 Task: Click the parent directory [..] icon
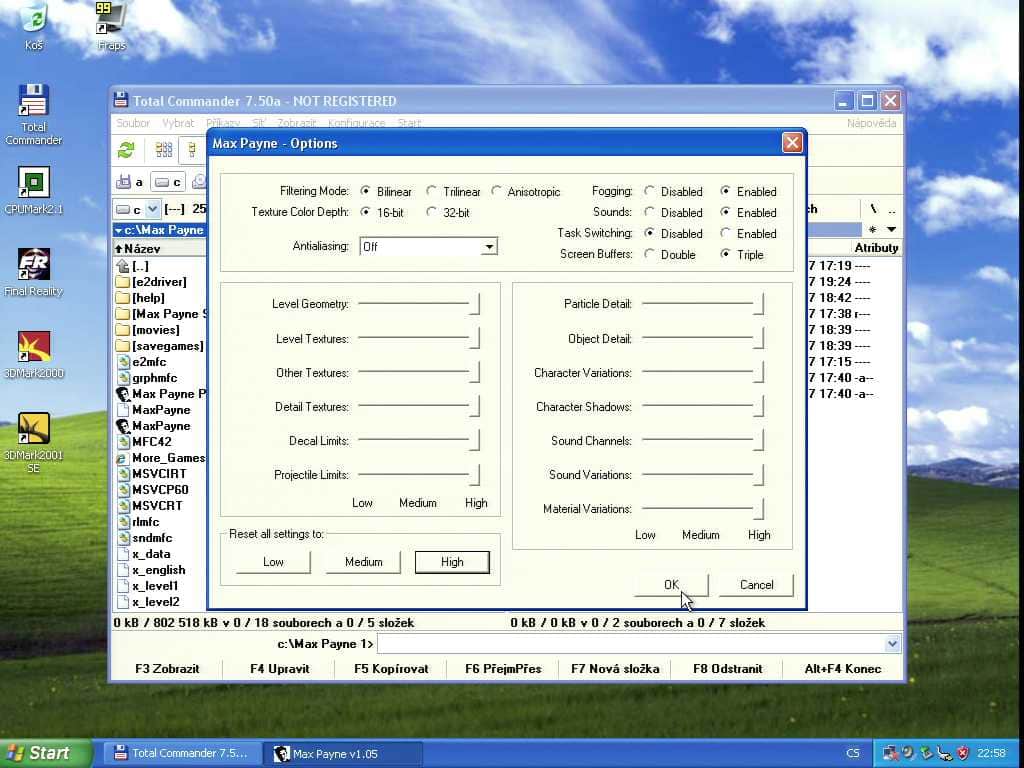(x=122, y=266)
